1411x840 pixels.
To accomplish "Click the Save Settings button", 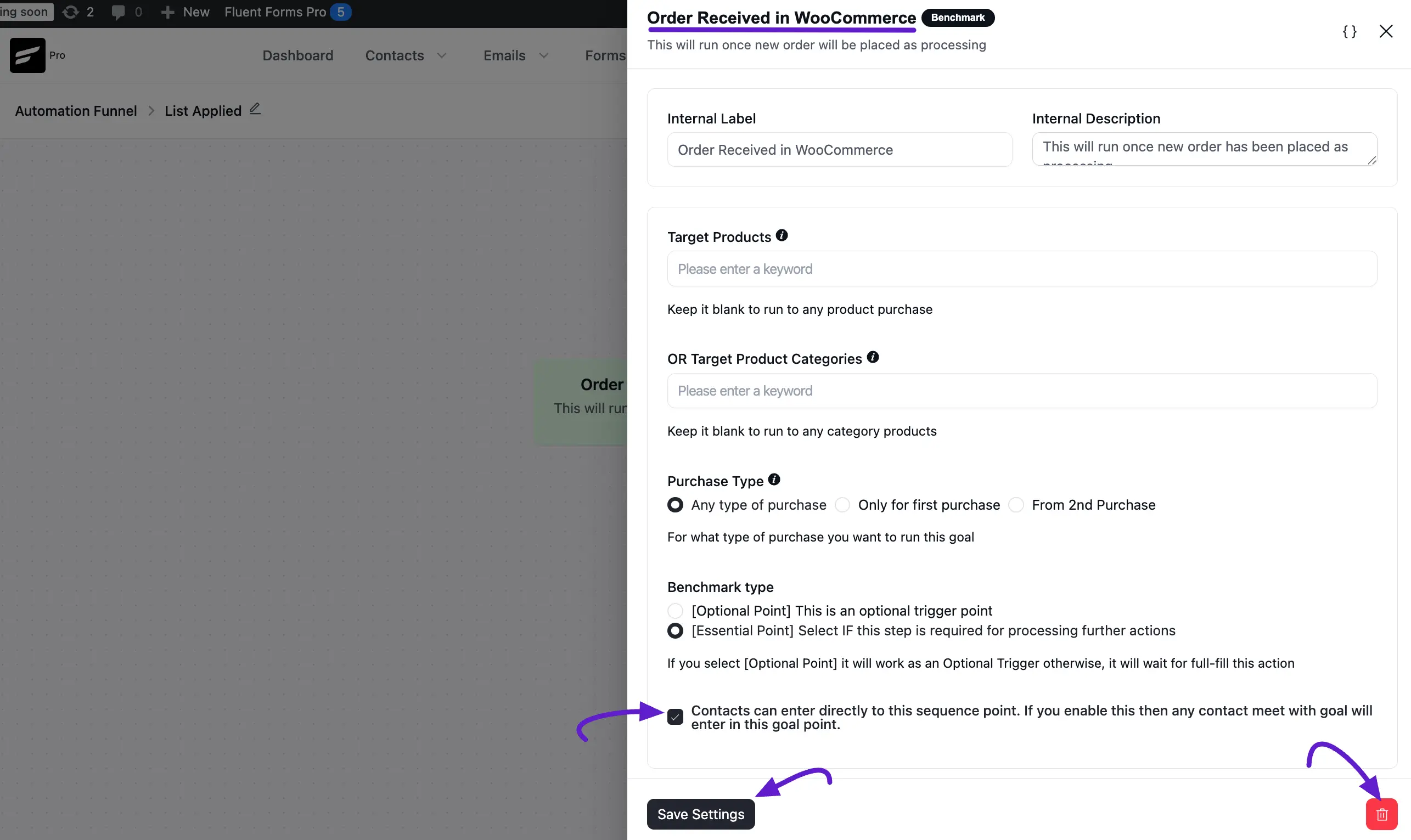I will 701,814.
